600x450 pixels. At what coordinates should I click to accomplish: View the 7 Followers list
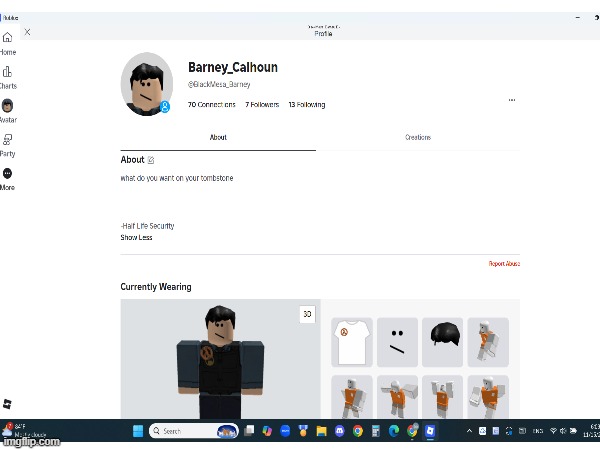point(262,104)
